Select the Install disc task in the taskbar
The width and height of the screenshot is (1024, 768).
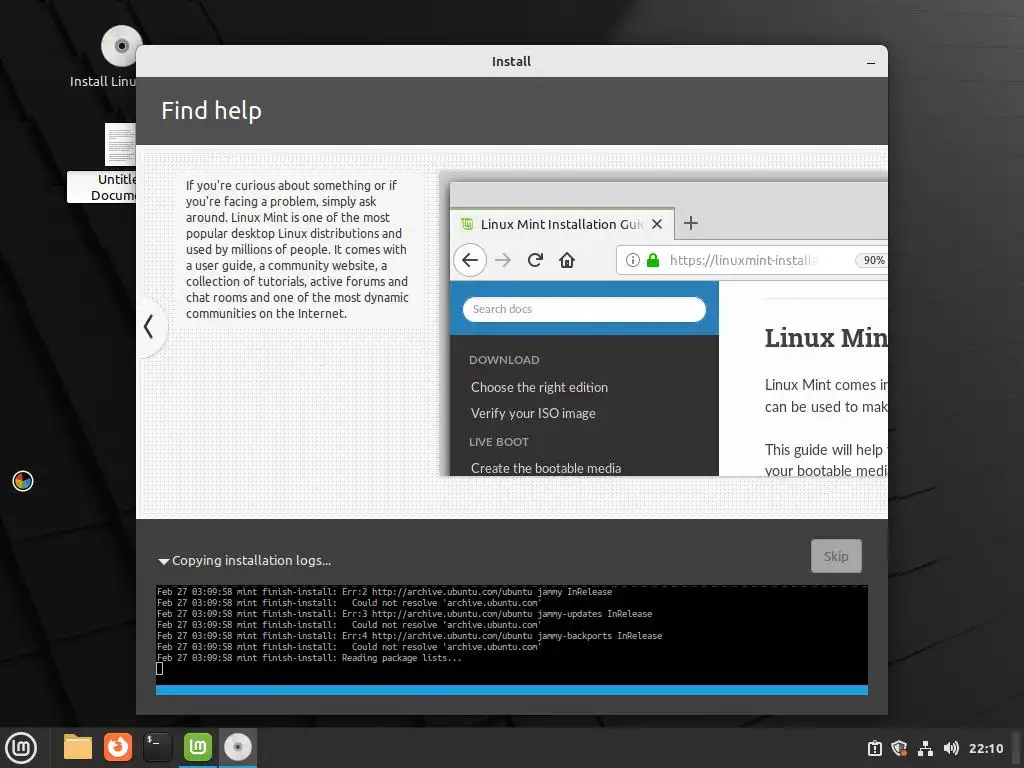point(238,747)
